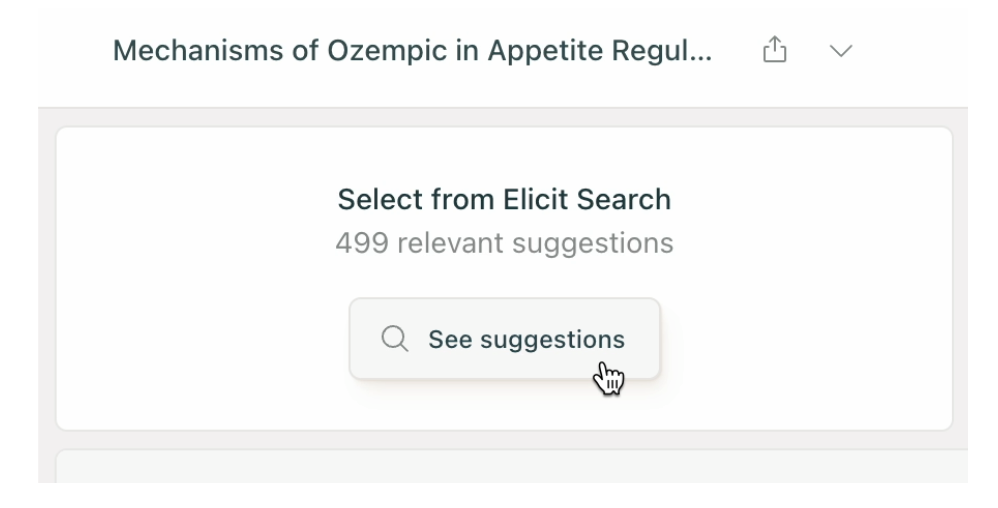998x508 pixels.
Task: Click the box-with-arrow share icon in the header
Action: 775,50
